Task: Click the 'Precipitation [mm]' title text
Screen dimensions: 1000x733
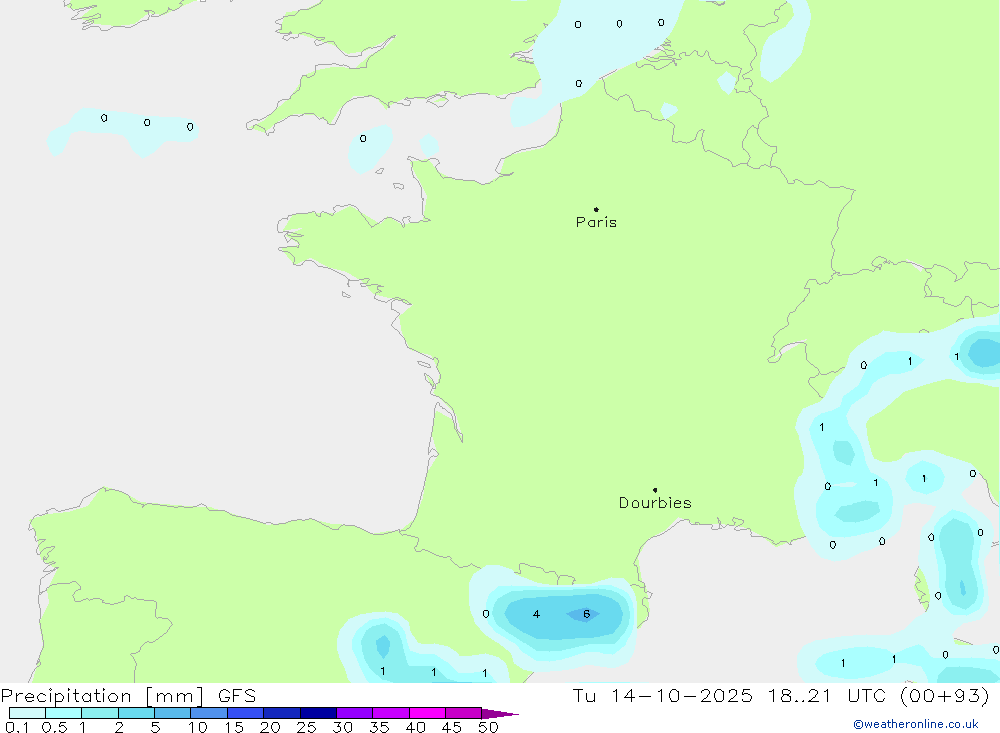Action: point(102,696)
